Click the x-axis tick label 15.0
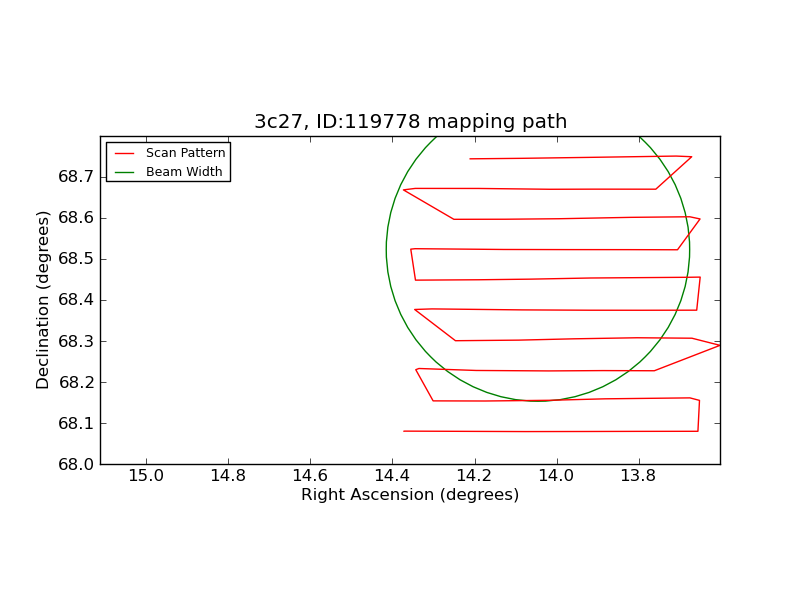 146,476
